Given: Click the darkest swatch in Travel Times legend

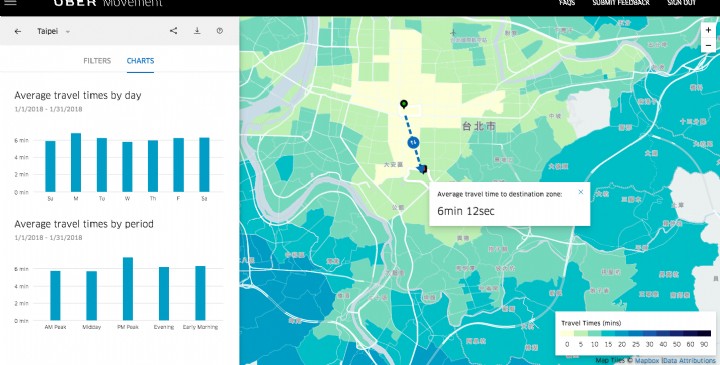Looking at the screenshot, I should (704, 334).
